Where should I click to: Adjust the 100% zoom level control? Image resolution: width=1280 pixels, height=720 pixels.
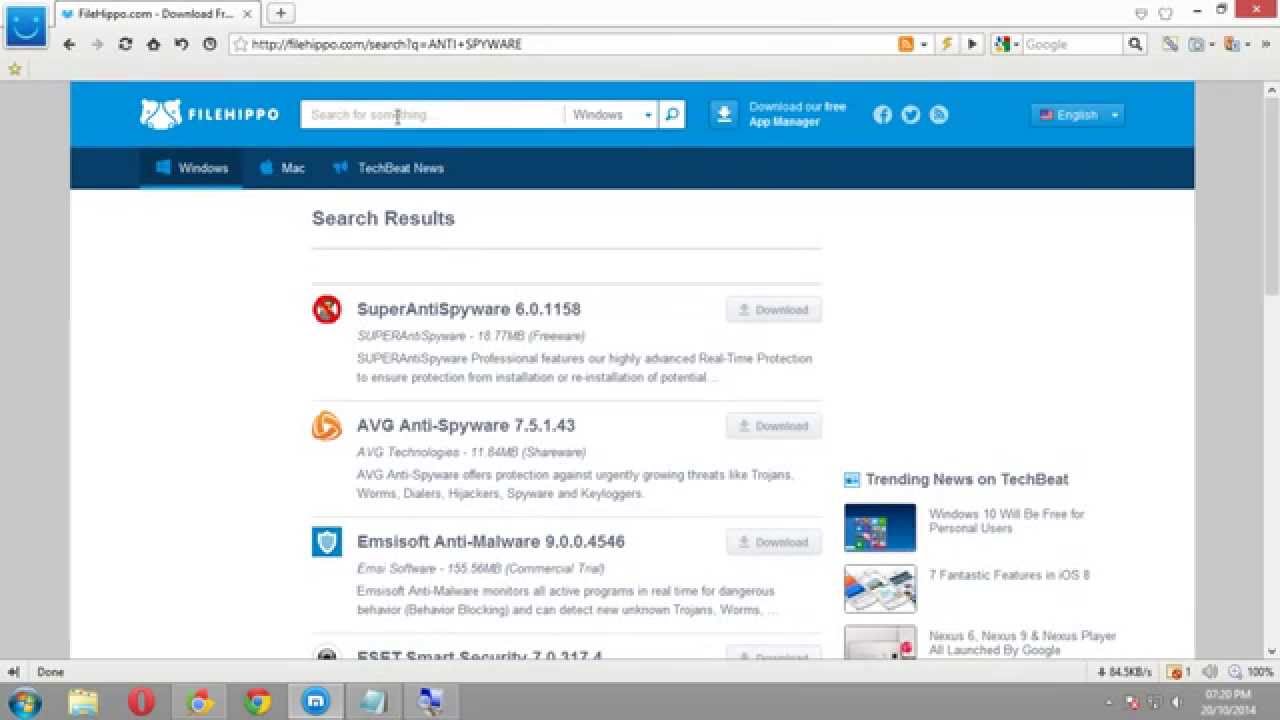[x=1251, y=672]
